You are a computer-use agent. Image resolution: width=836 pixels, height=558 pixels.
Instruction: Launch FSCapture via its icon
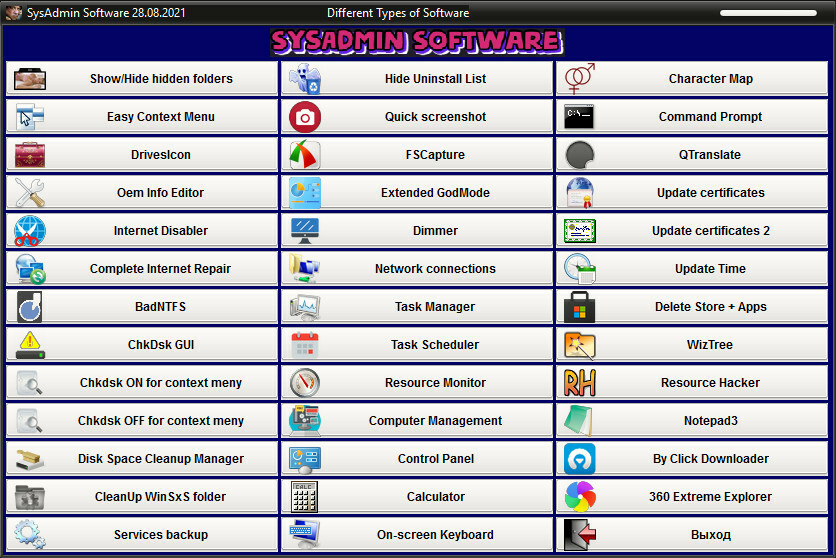click(305, 155)
